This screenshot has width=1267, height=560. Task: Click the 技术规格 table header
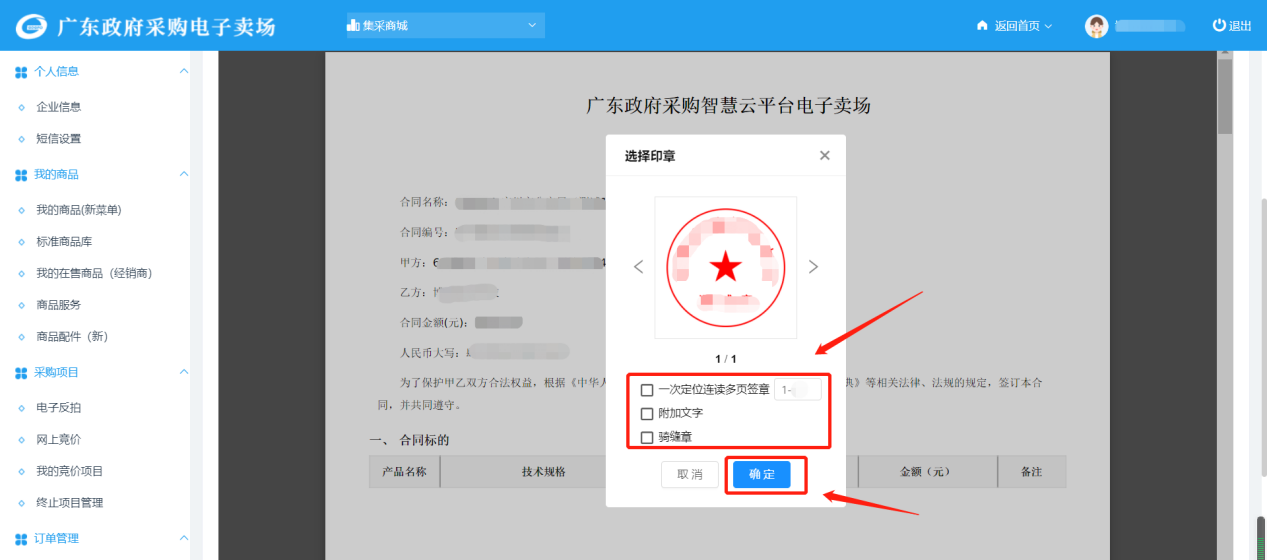click(x=544, y=472)
